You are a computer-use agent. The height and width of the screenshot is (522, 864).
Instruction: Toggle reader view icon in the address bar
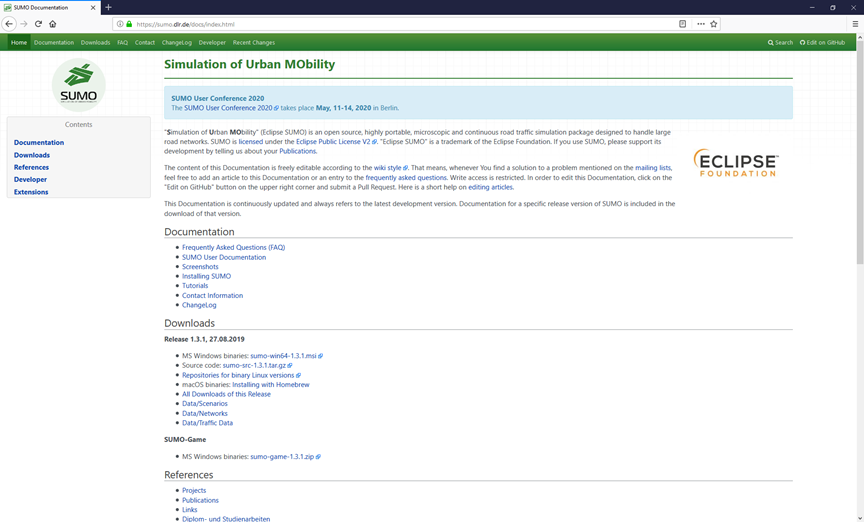click(x=682, y=24)
